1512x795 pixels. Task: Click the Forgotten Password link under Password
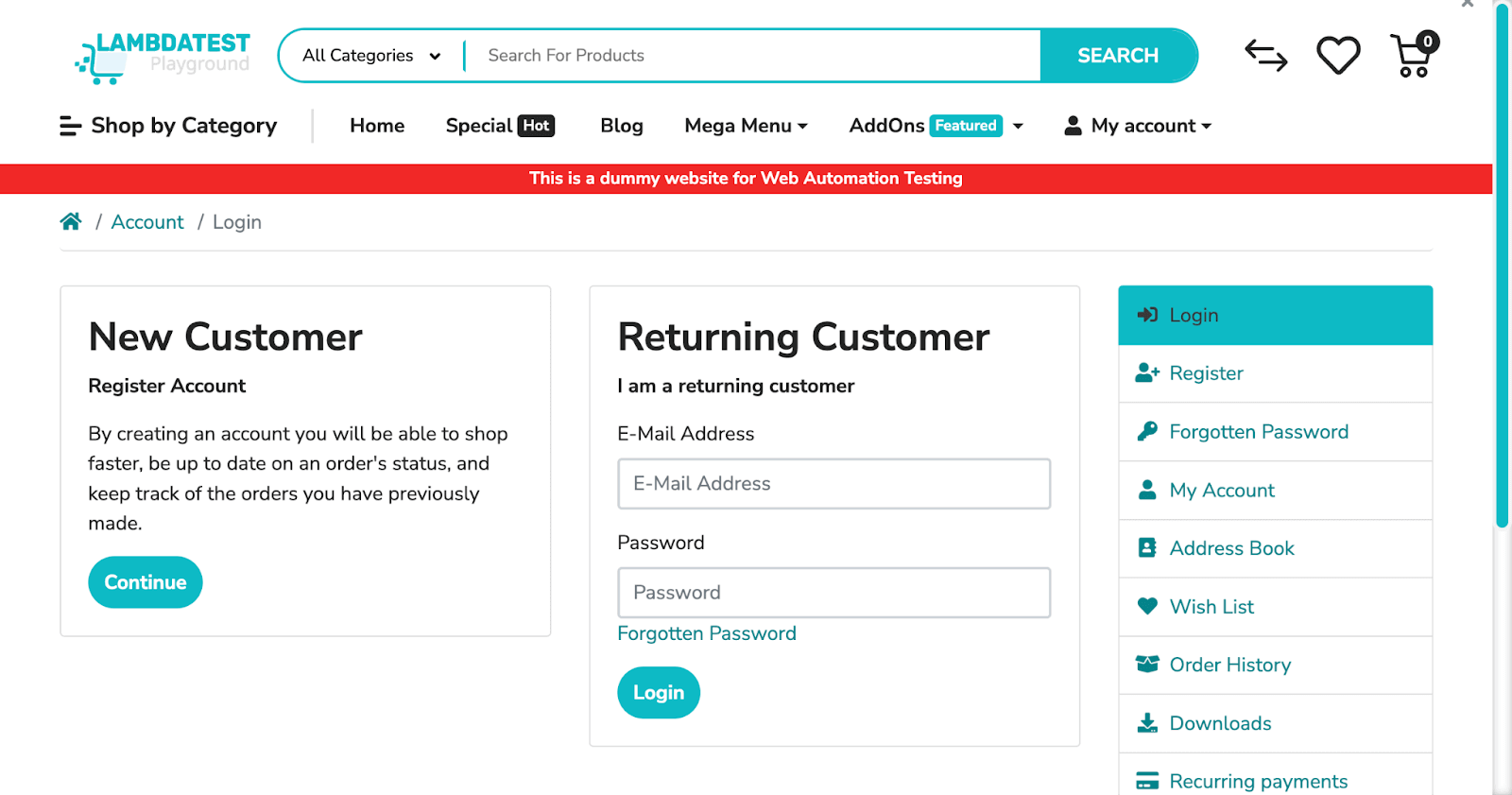706,633
